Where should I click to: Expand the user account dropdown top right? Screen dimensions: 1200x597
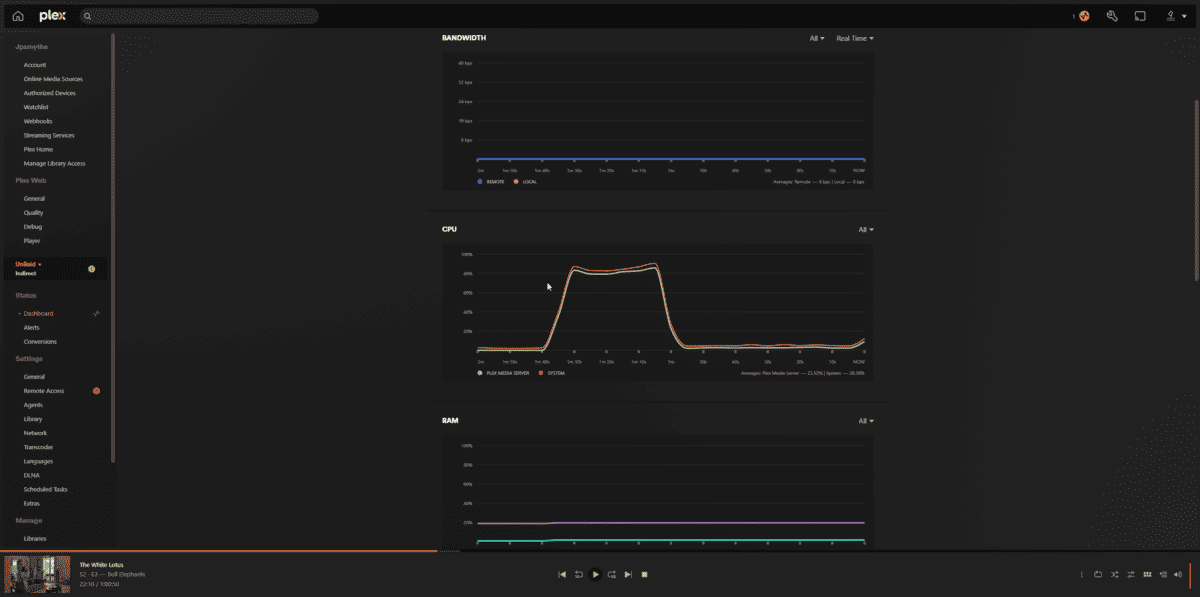click(x=1175, y=15)
